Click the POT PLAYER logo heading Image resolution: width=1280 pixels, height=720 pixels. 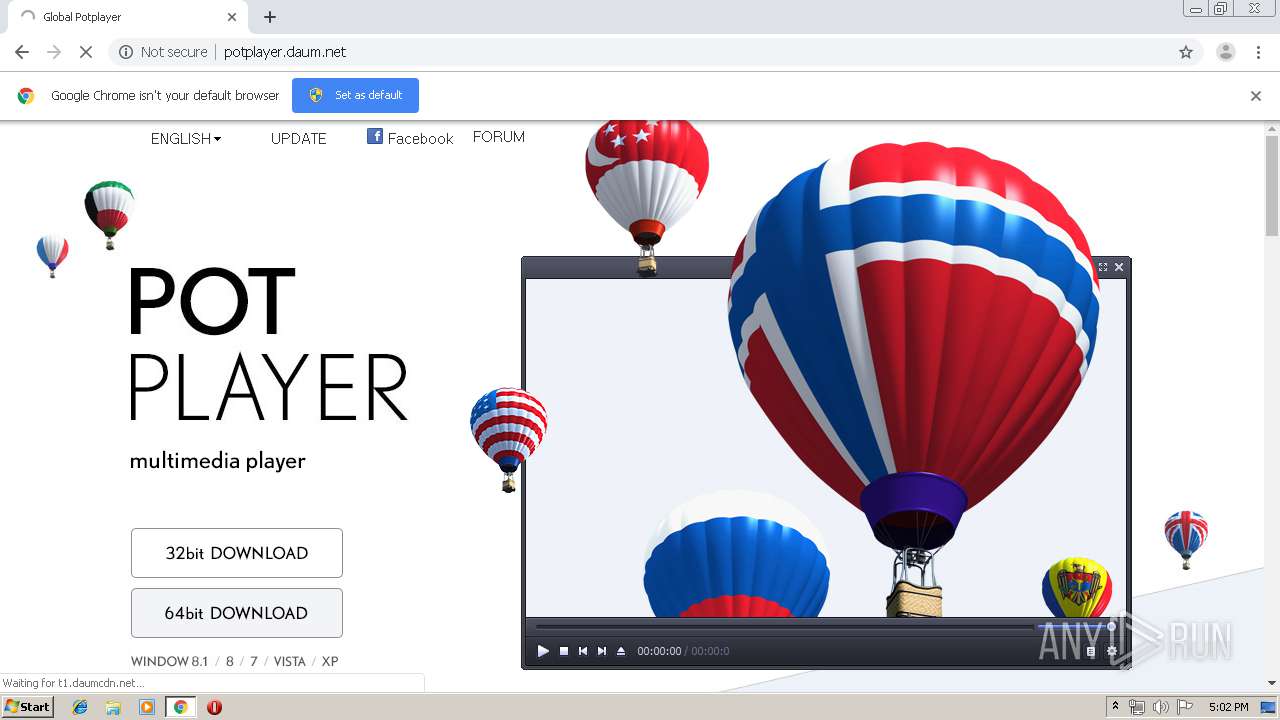[x=268, y=343]
